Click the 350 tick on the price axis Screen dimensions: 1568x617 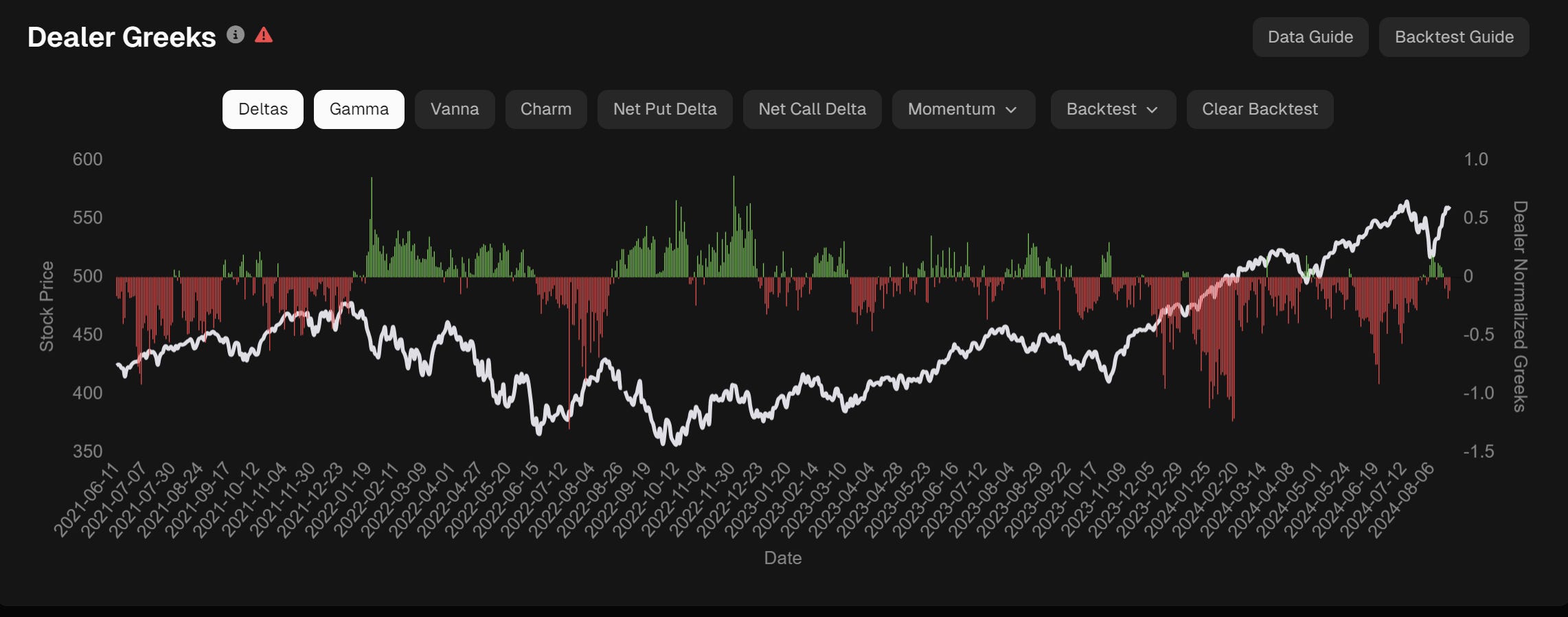88,452
